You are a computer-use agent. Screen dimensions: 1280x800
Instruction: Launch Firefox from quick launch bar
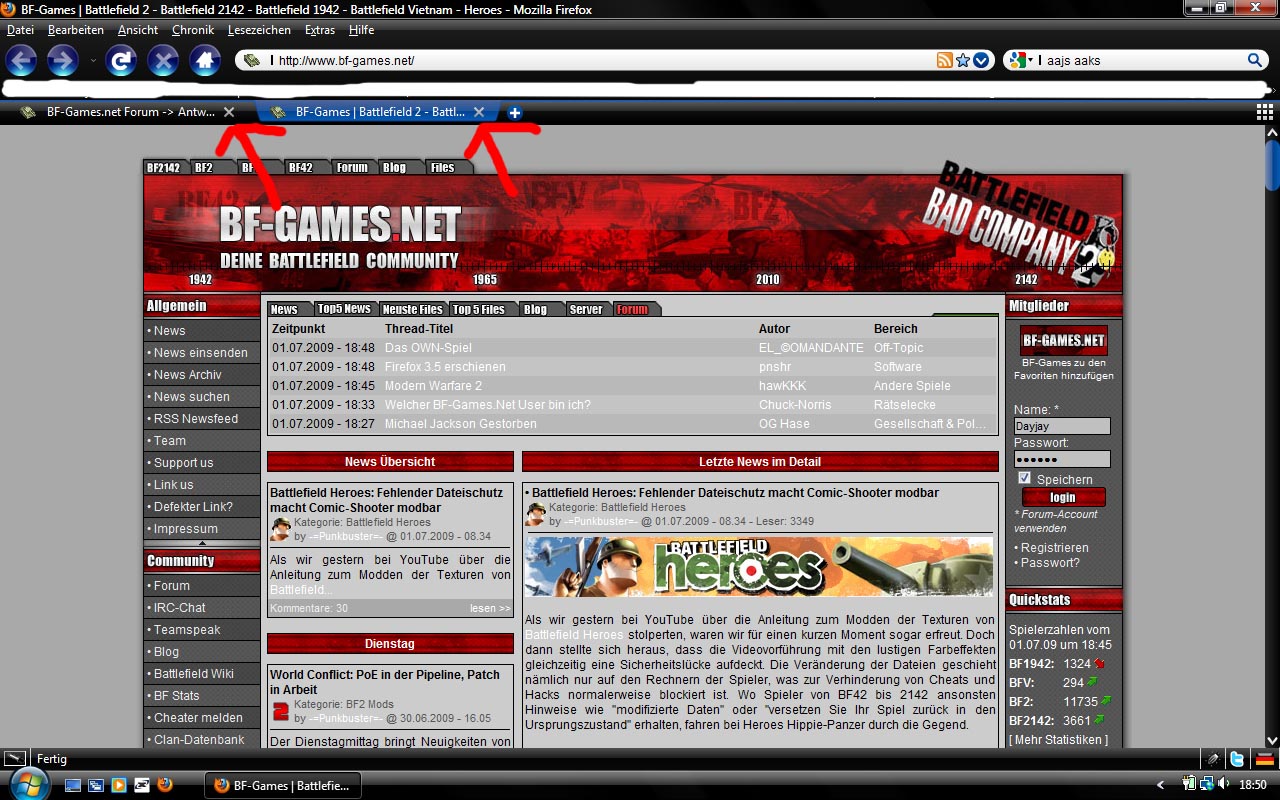[164, 785]
